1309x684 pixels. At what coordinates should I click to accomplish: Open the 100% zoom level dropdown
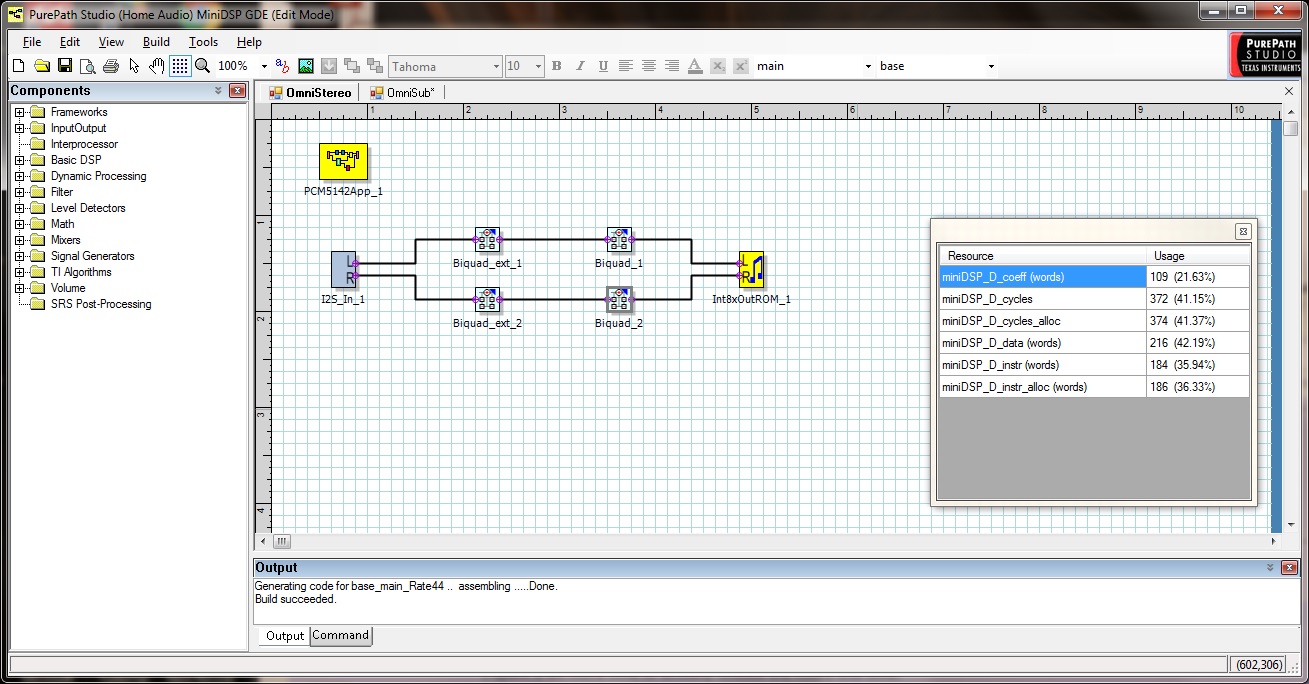tap(264, 66)
